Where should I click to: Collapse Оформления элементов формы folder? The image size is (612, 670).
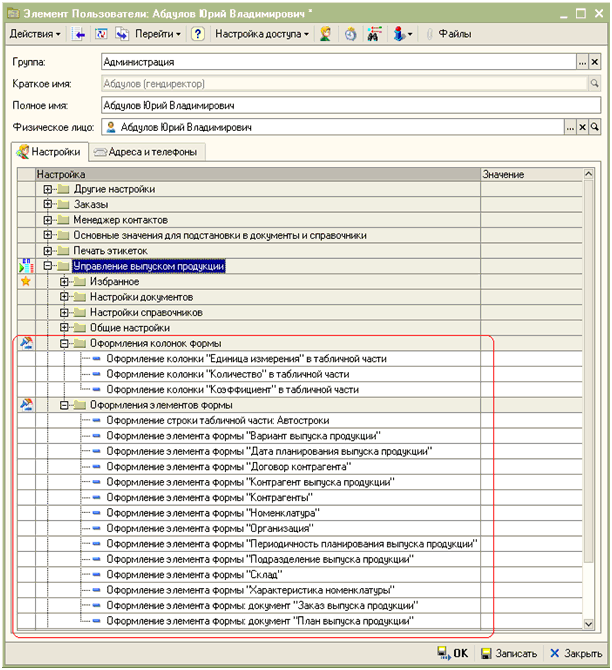(64, 405)
